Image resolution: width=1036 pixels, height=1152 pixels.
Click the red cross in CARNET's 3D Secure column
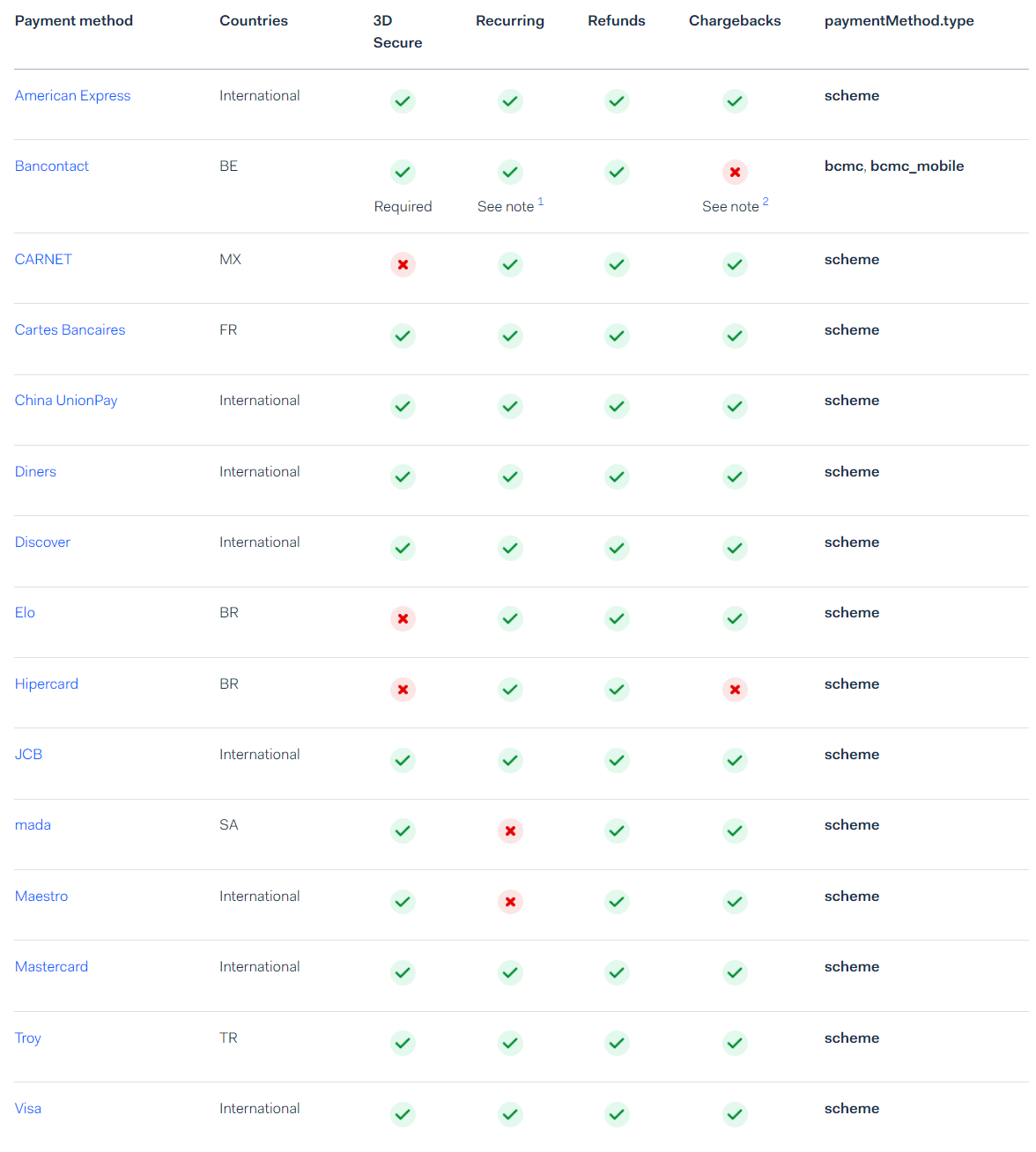403,265
